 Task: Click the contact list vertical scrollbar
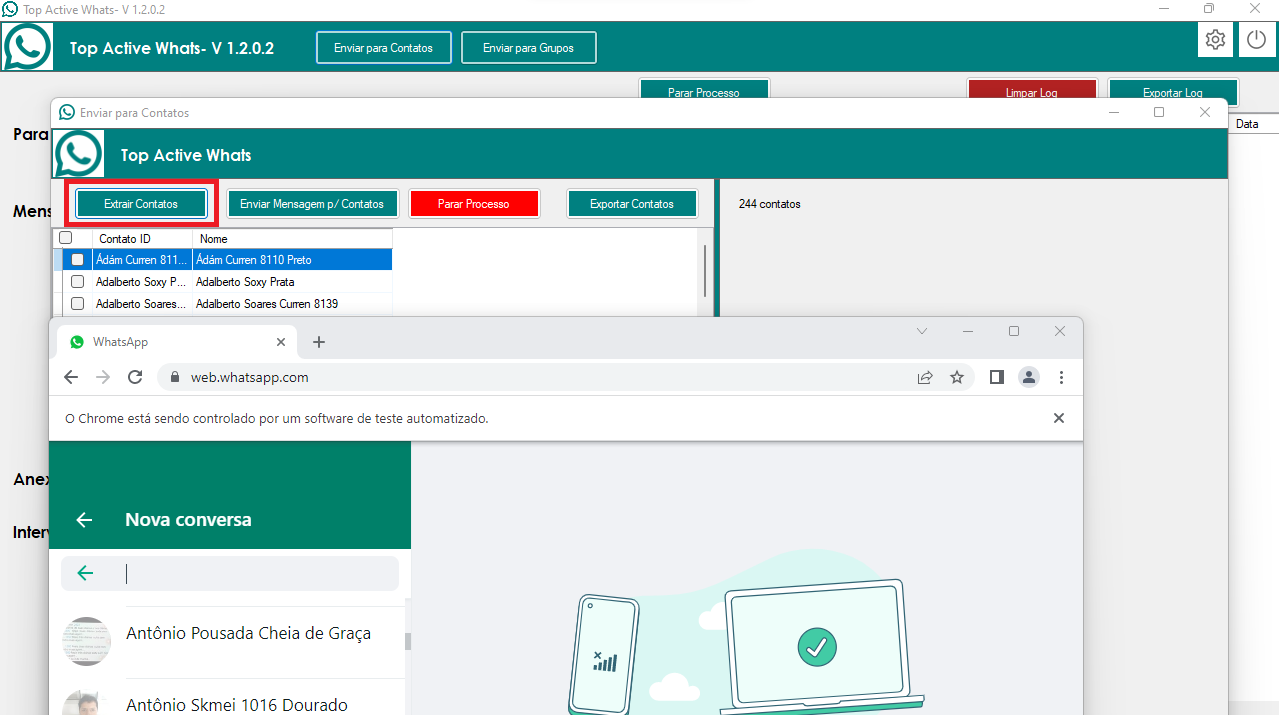point(705,271)
